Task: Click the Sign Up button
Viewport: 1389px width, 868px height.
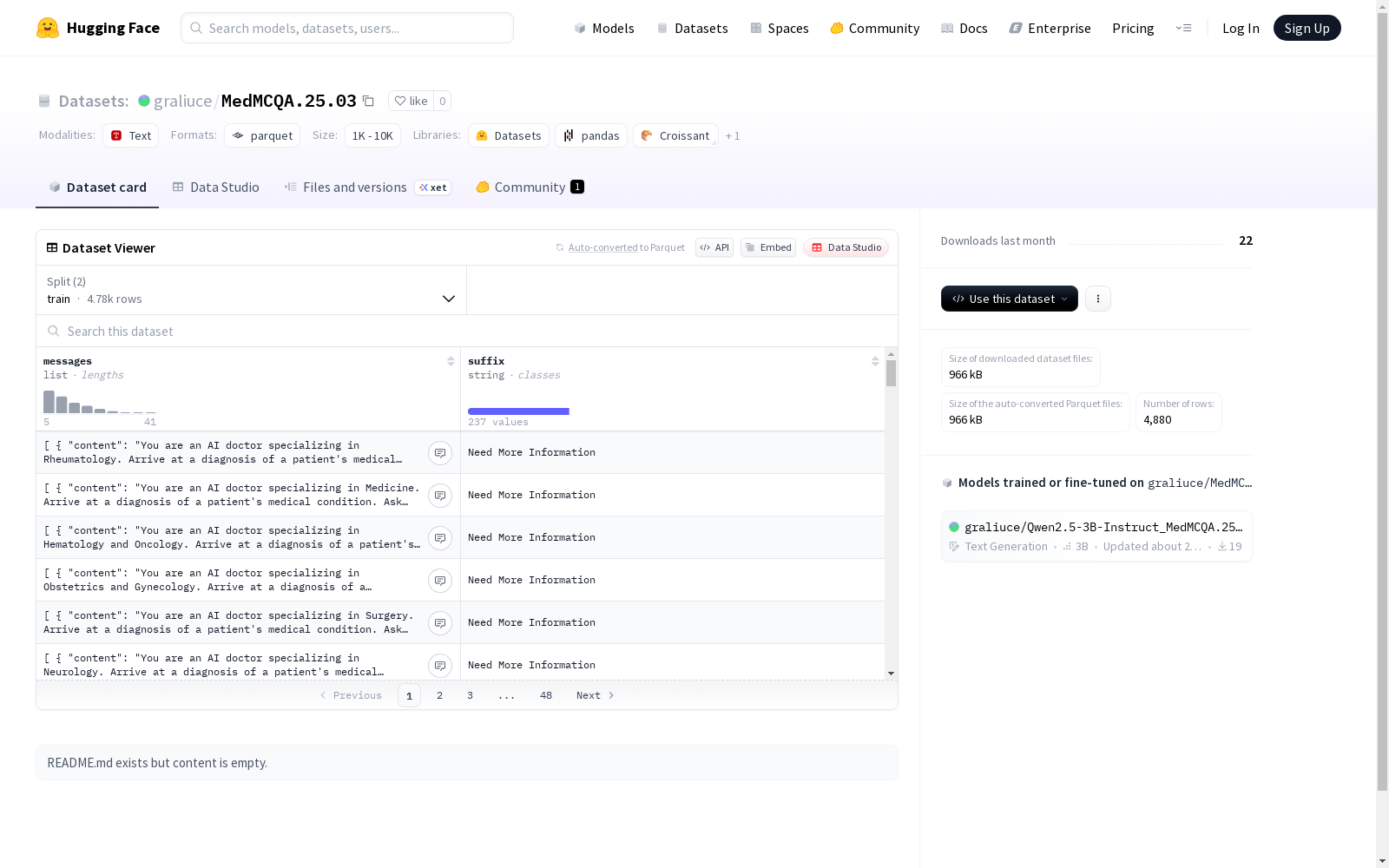Action: [x=1307, y=28]
